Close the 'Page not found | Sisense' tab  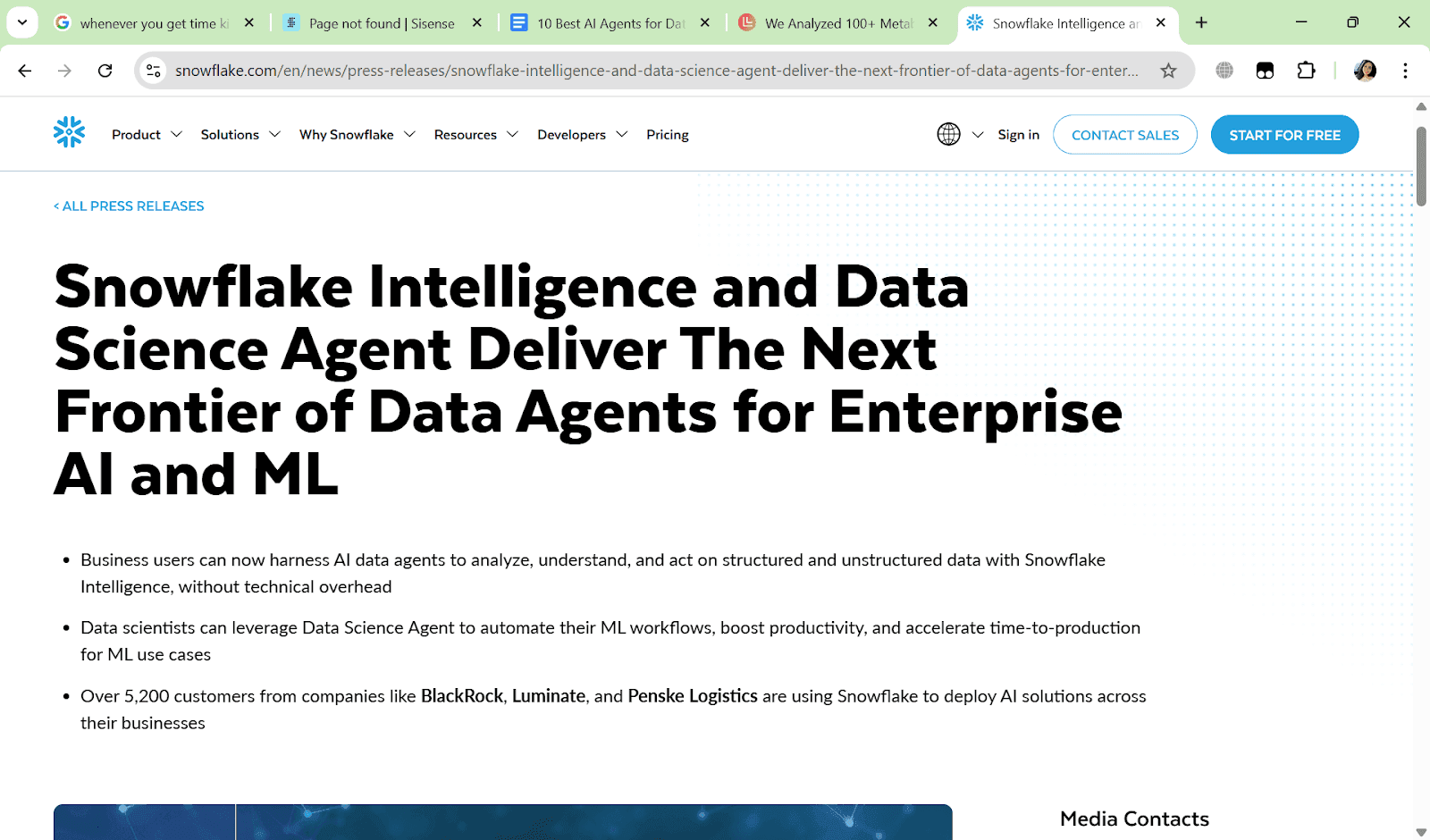477,22
